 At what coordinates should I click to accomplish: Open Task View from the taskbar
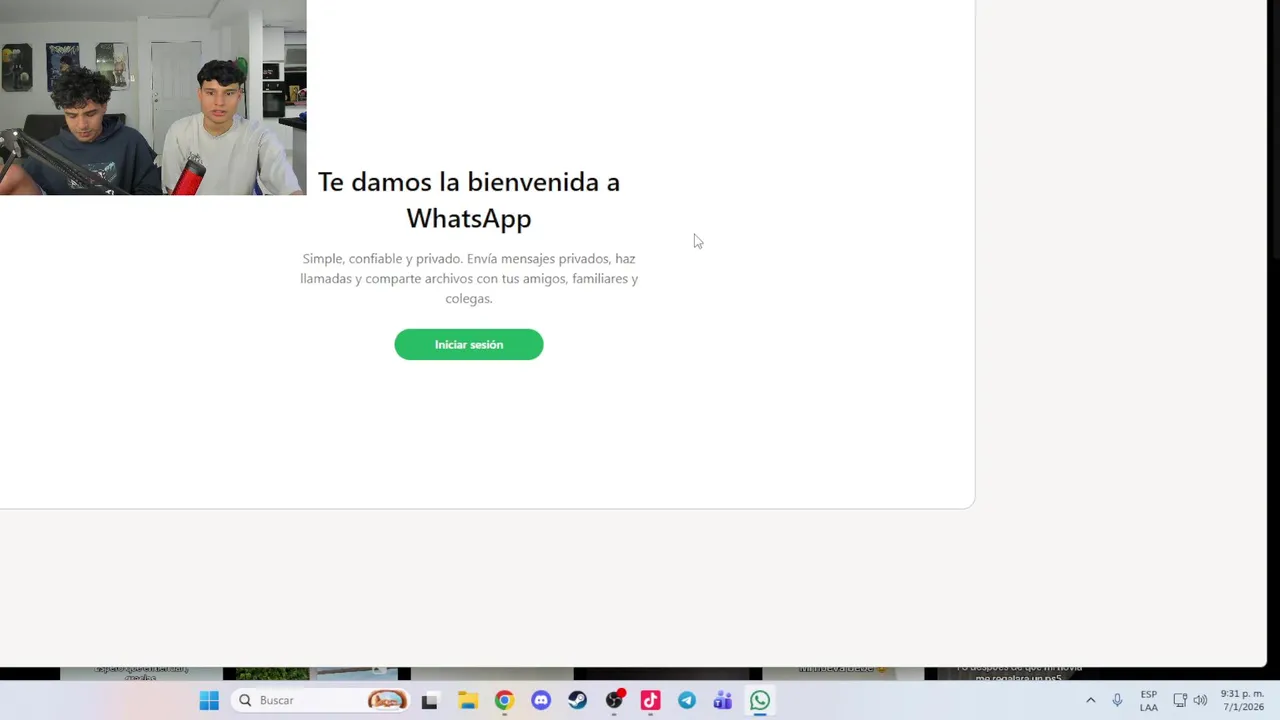(x=429, y=700)
